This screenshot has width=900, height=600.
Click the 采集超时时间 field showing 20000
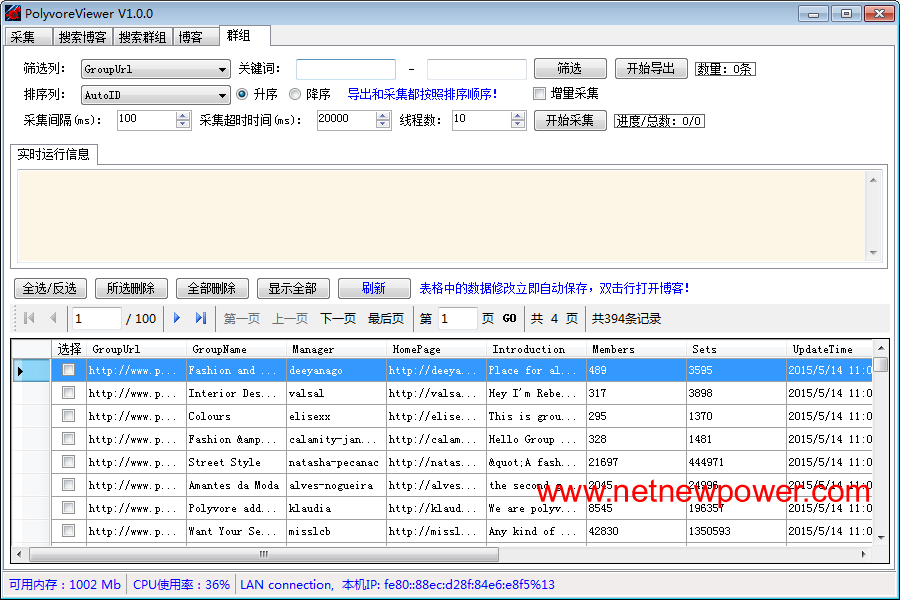347,120
